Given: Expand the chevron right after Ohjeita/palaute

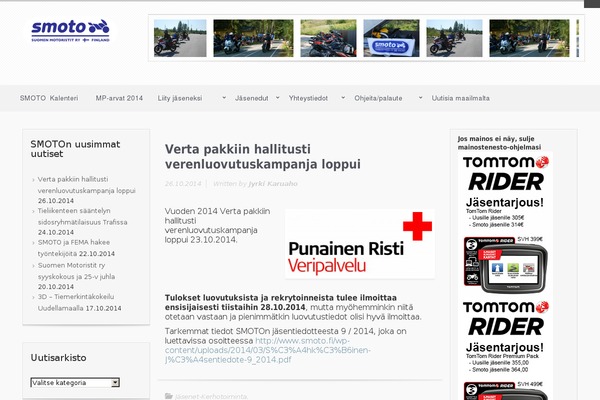Looking at the screenshot, I should pos(420,98).
